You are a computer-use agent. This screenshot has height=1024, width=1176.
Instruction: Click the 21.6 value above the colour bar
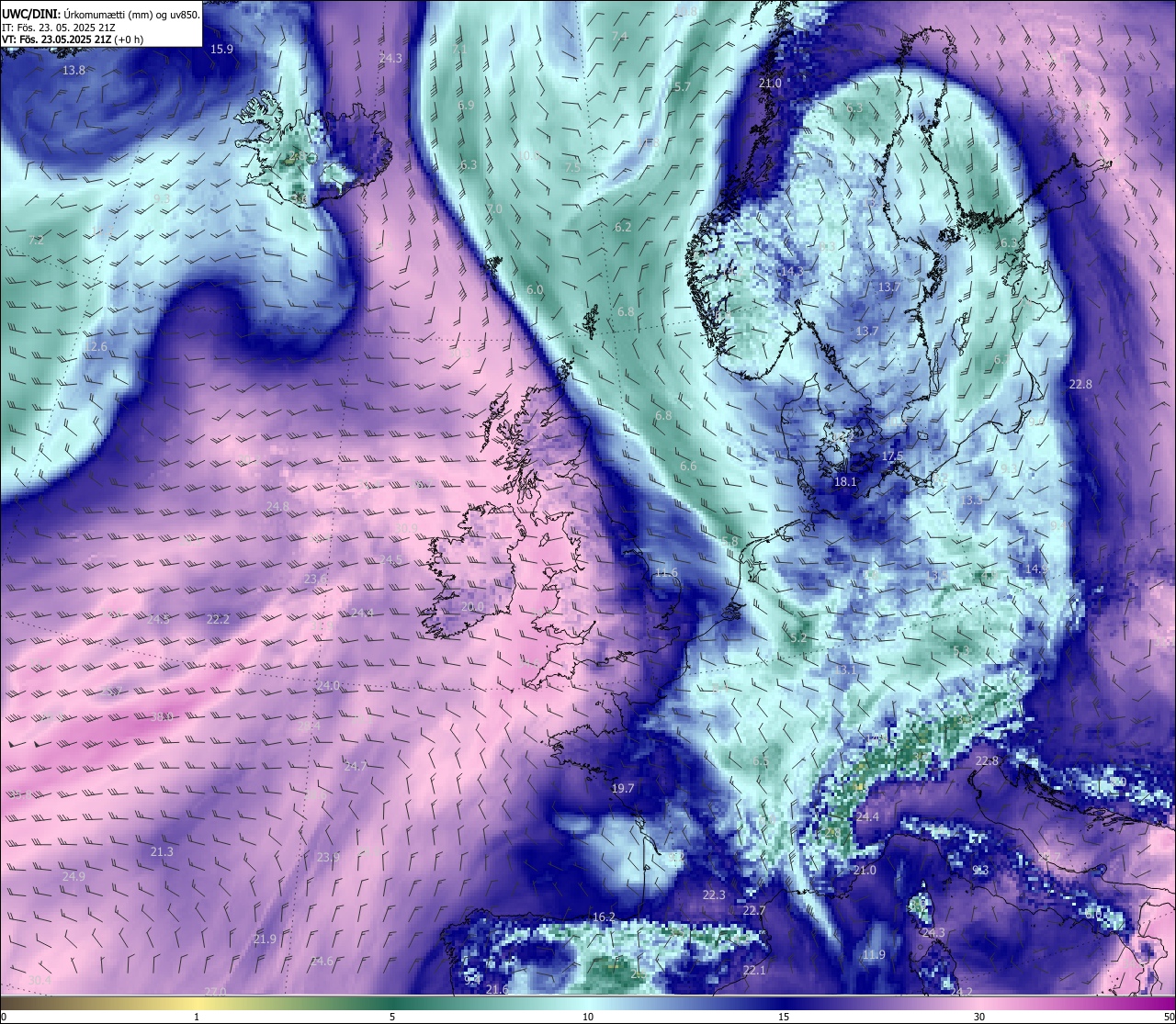(497, 989)
